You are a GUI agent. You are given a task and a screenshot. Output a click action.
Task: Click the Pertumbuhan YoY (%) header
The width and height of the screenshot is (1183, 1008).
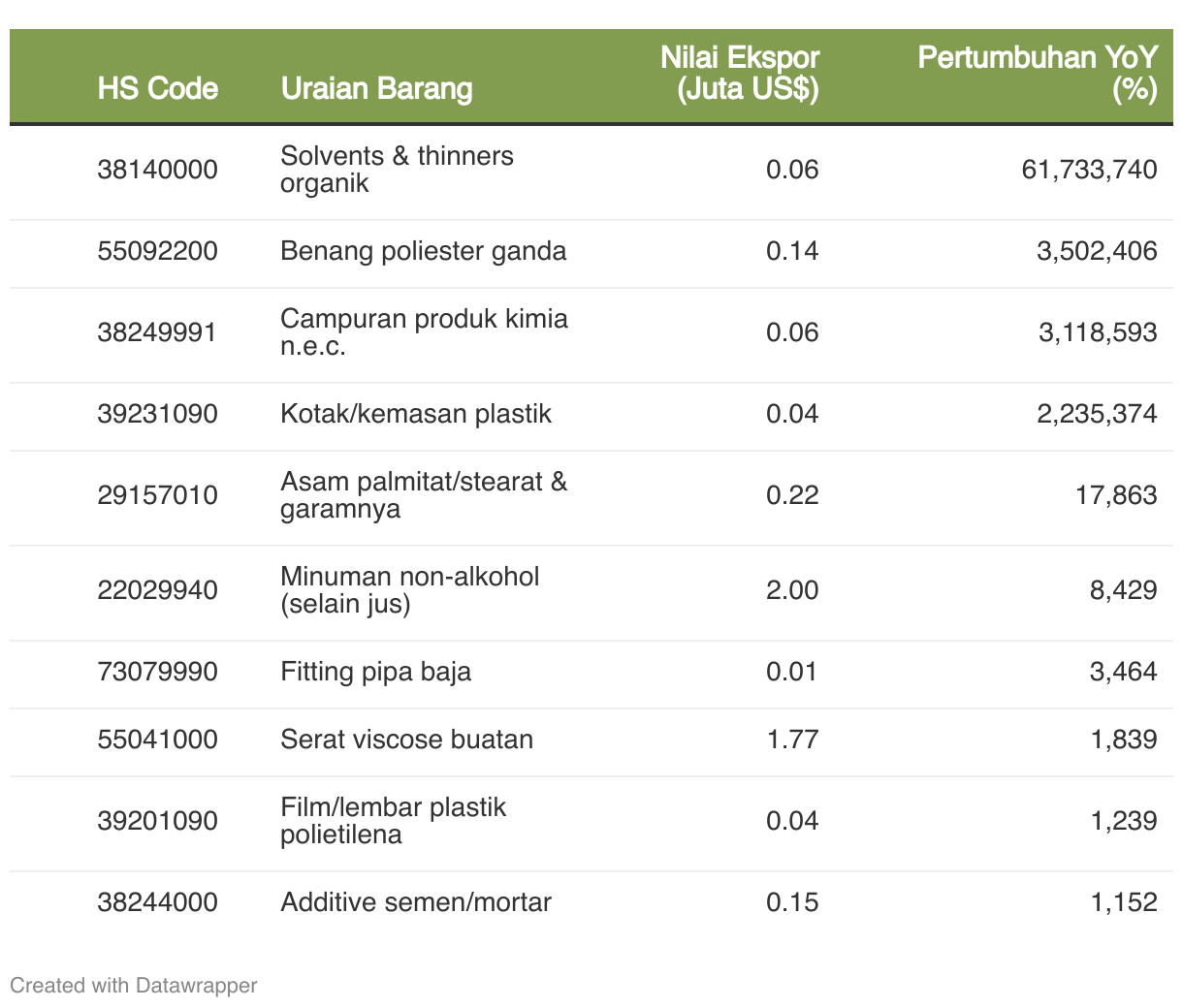tap(1037, 73)
